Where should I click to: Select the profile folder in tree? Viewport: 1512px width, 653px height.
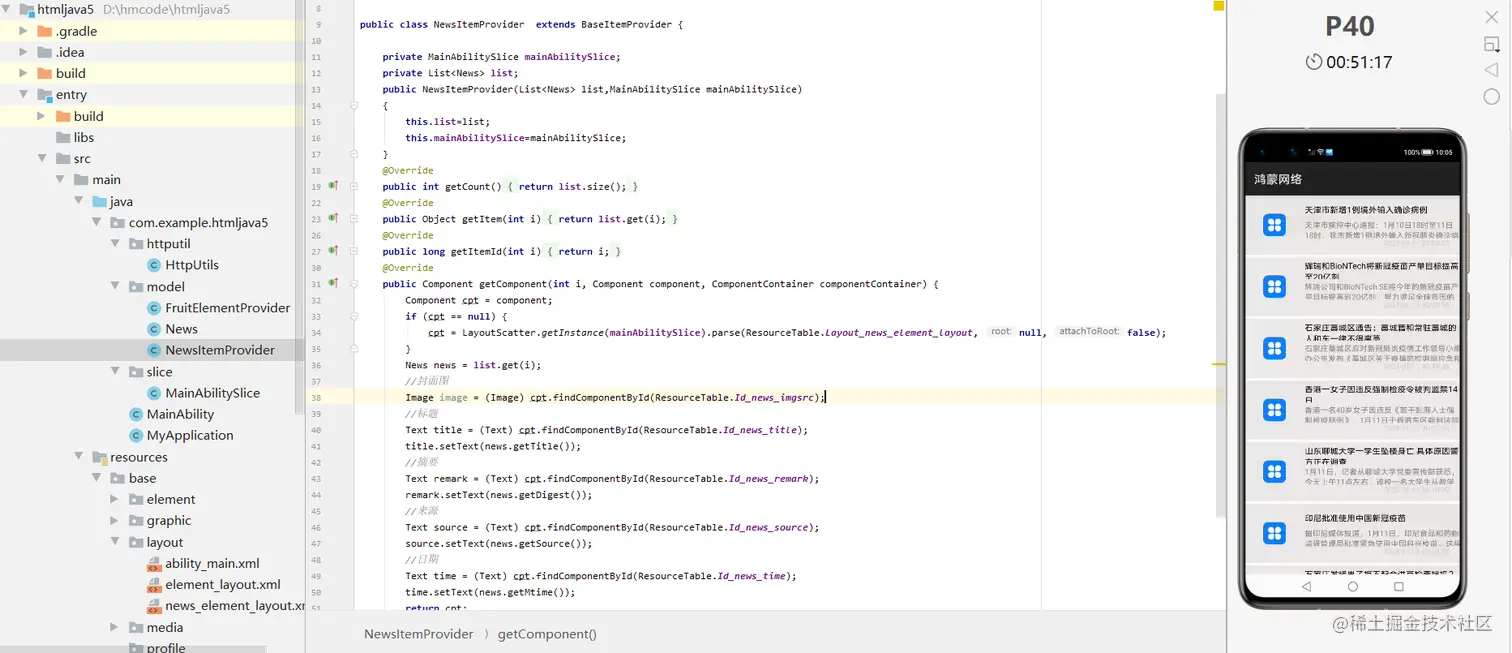(x=166, y=647)
